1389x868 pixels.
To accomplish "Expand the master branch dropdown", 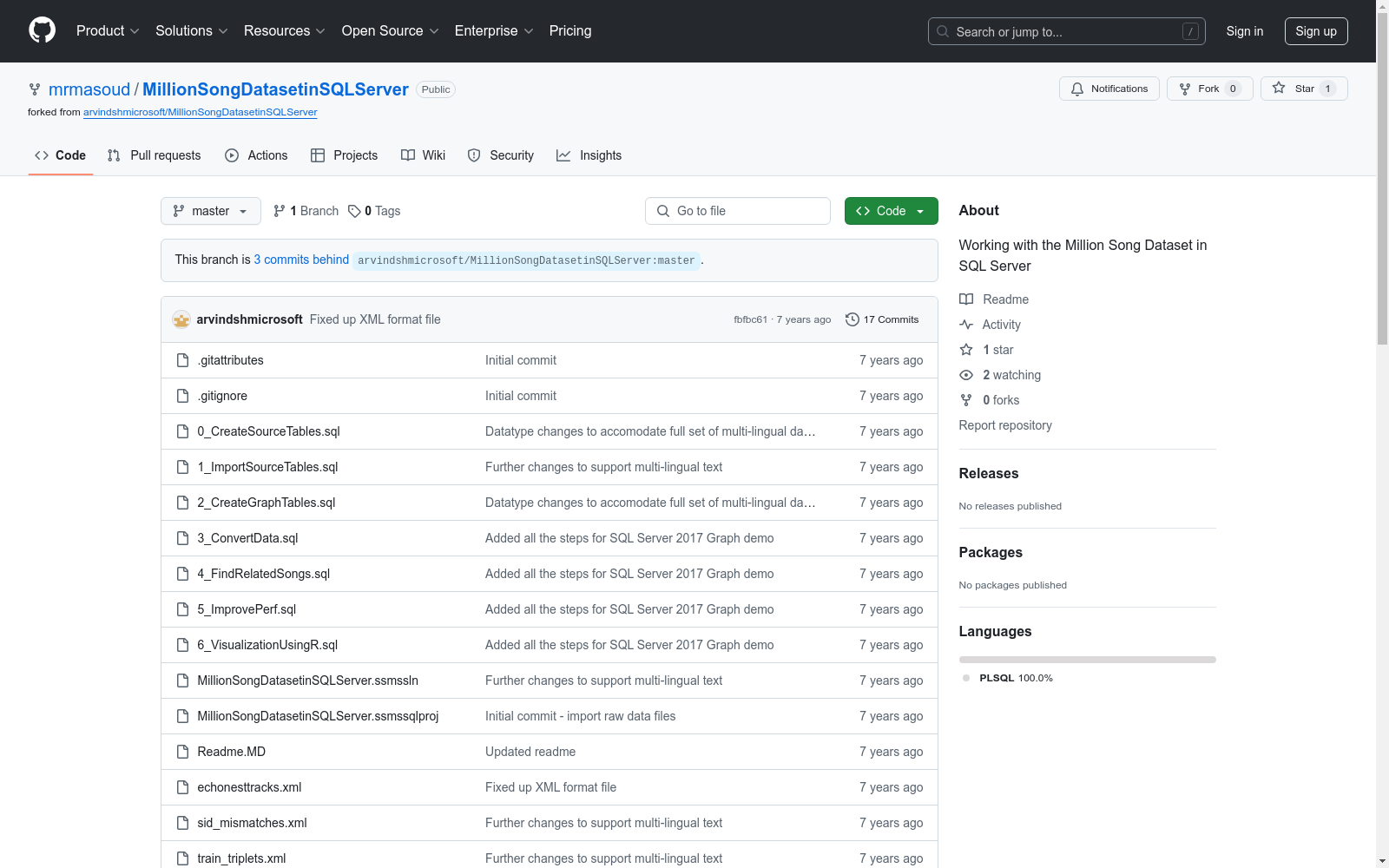I will 210,211.
